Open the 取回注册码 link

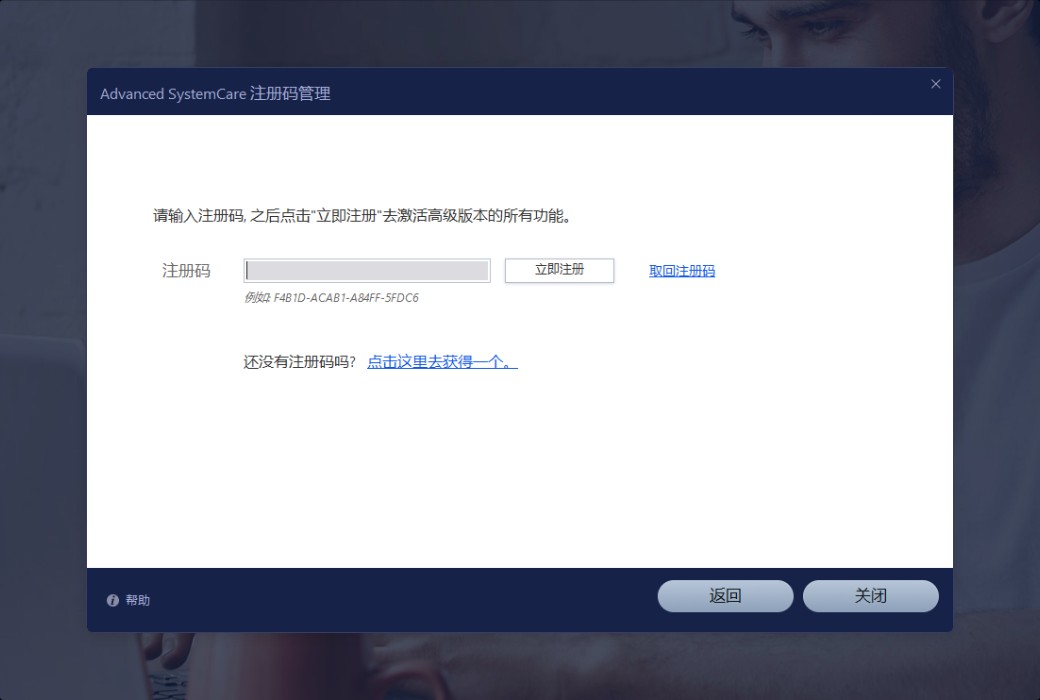click(x=682, y=271)
